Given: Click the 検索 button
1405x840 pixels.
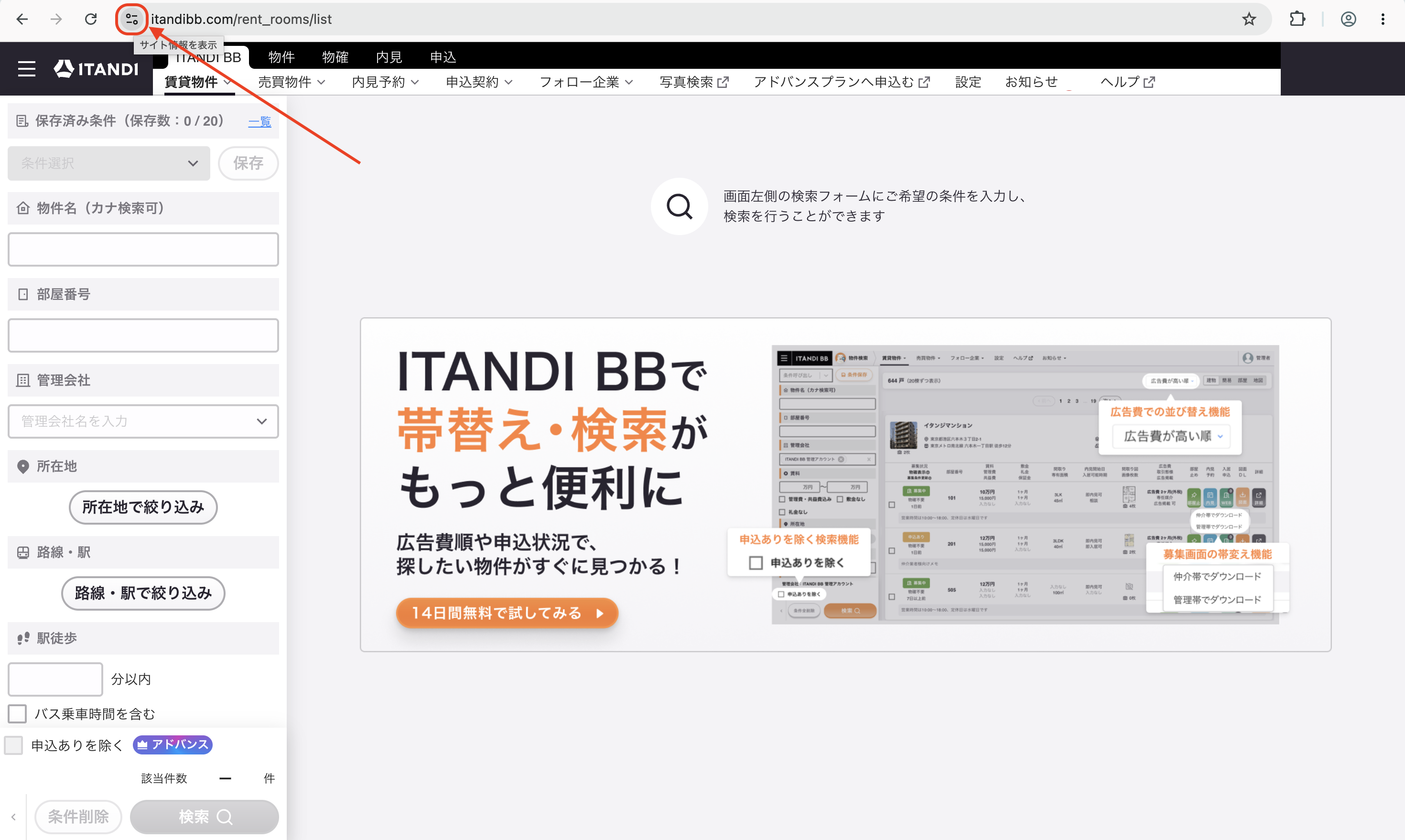Looking at the screenshot, I should pos(205,817).
